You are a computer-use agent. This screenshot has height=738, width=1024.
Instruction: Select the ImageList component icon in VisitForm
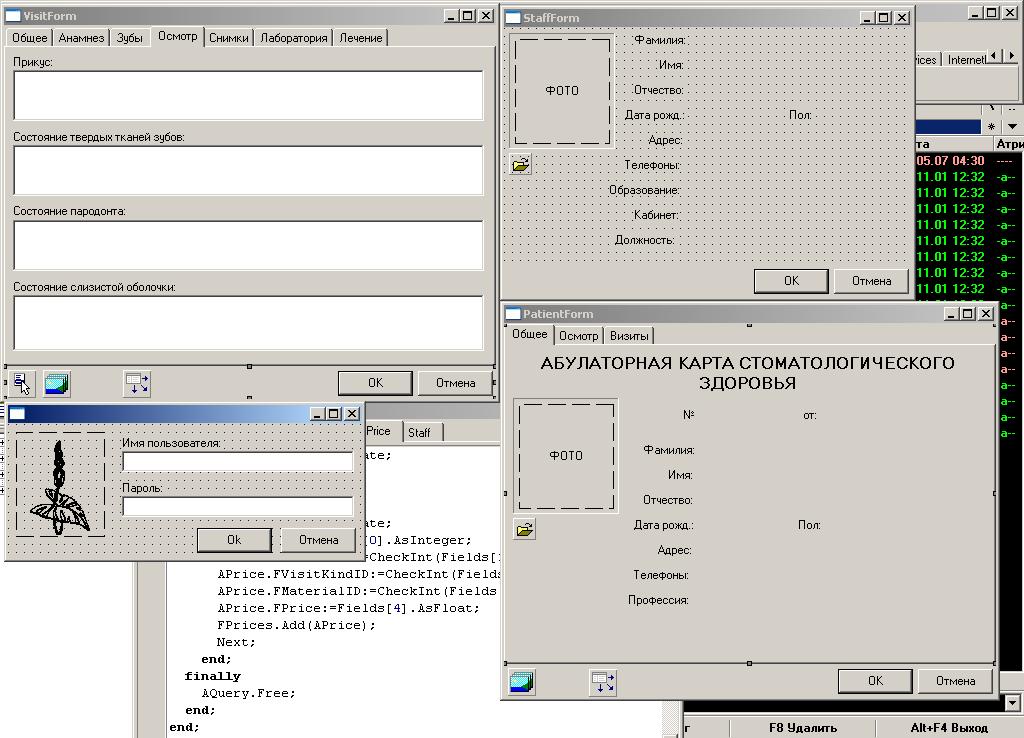pyautogui.click(x=57, y=383)
